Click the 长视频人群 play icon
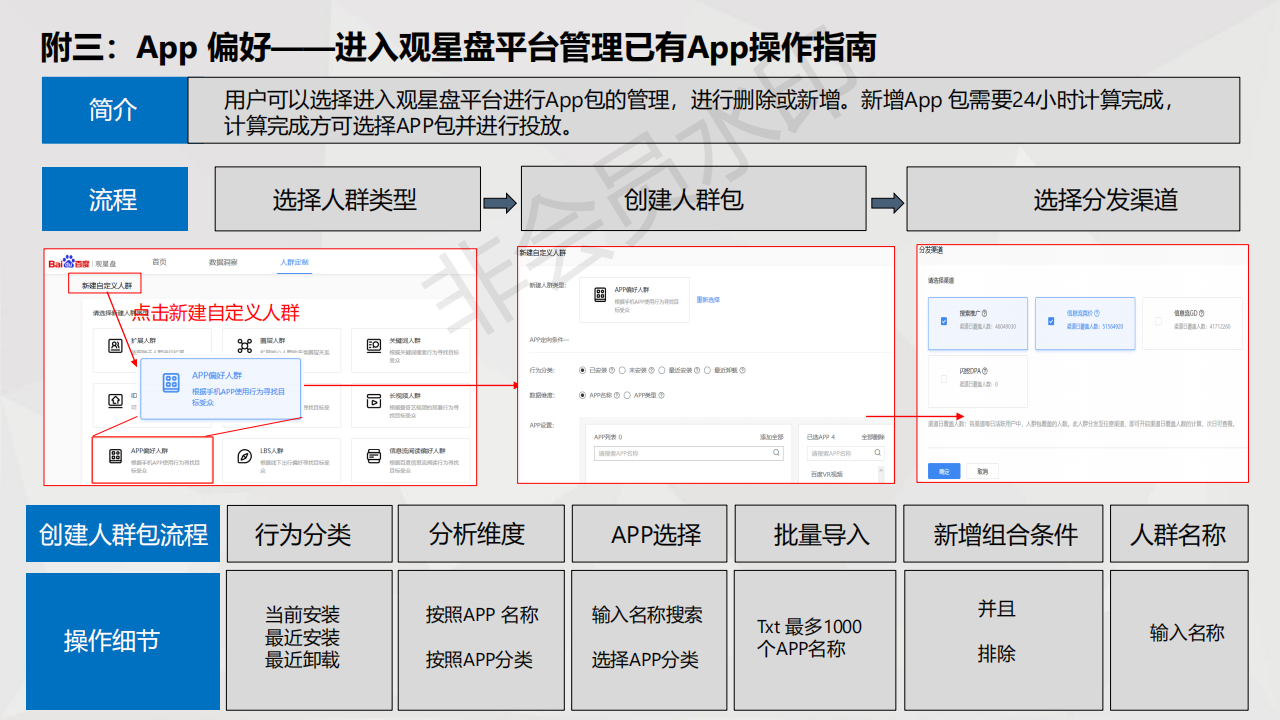 pos(374,400)
